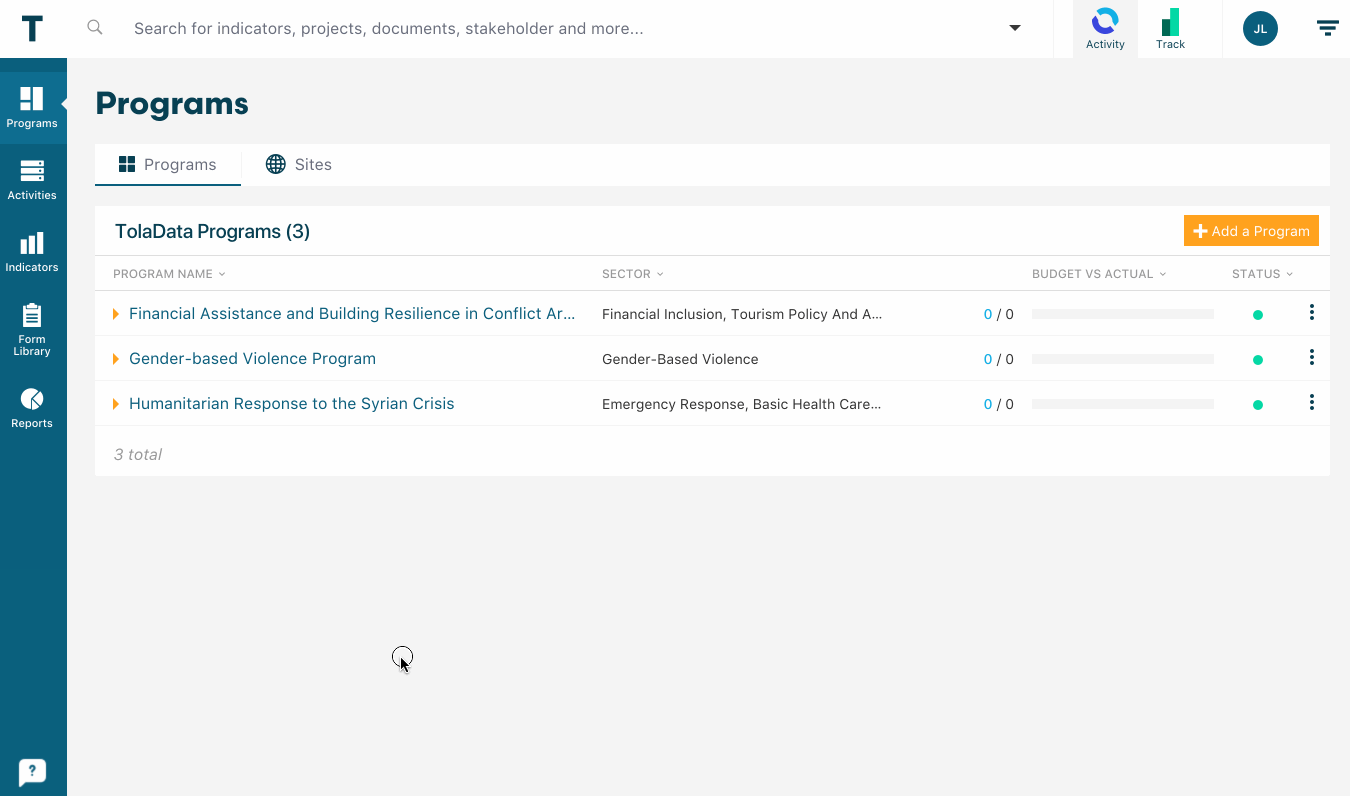Sort by the Status column header
The image size is (1350, 796).
(x=1262, y=274)
